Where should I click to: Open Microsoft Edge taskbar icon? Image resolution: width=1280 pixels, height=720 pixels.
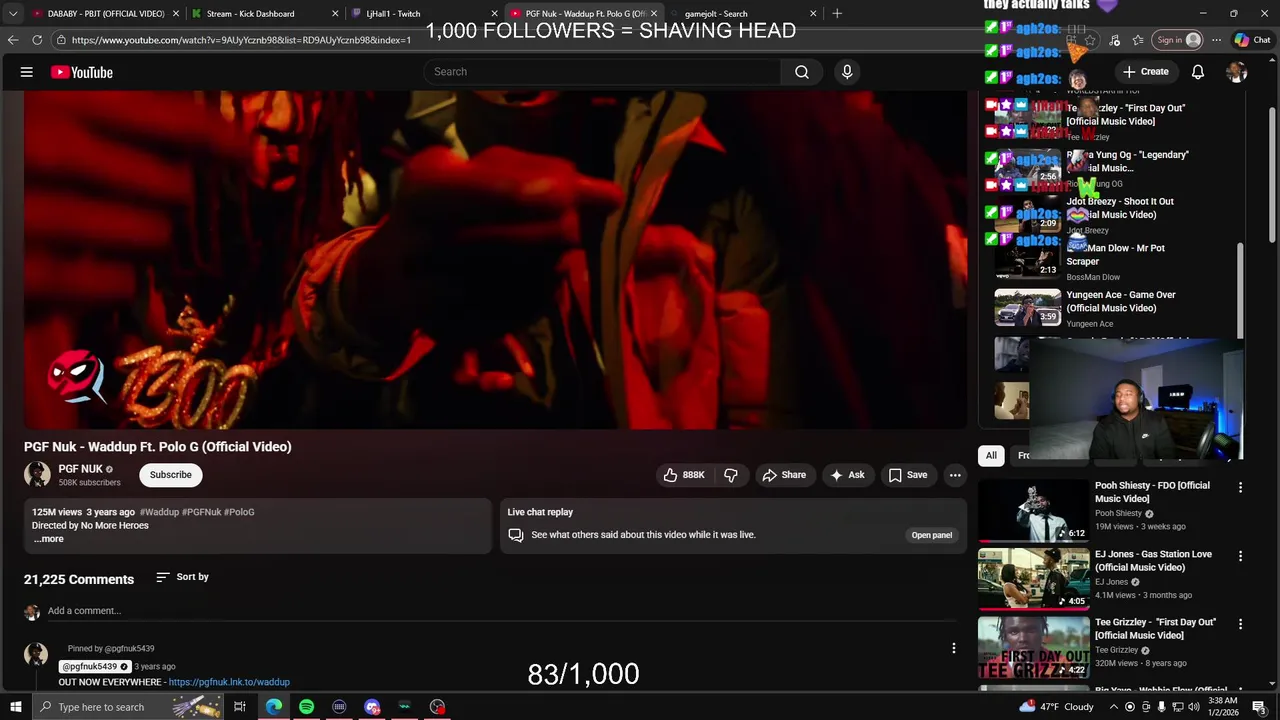273,707
